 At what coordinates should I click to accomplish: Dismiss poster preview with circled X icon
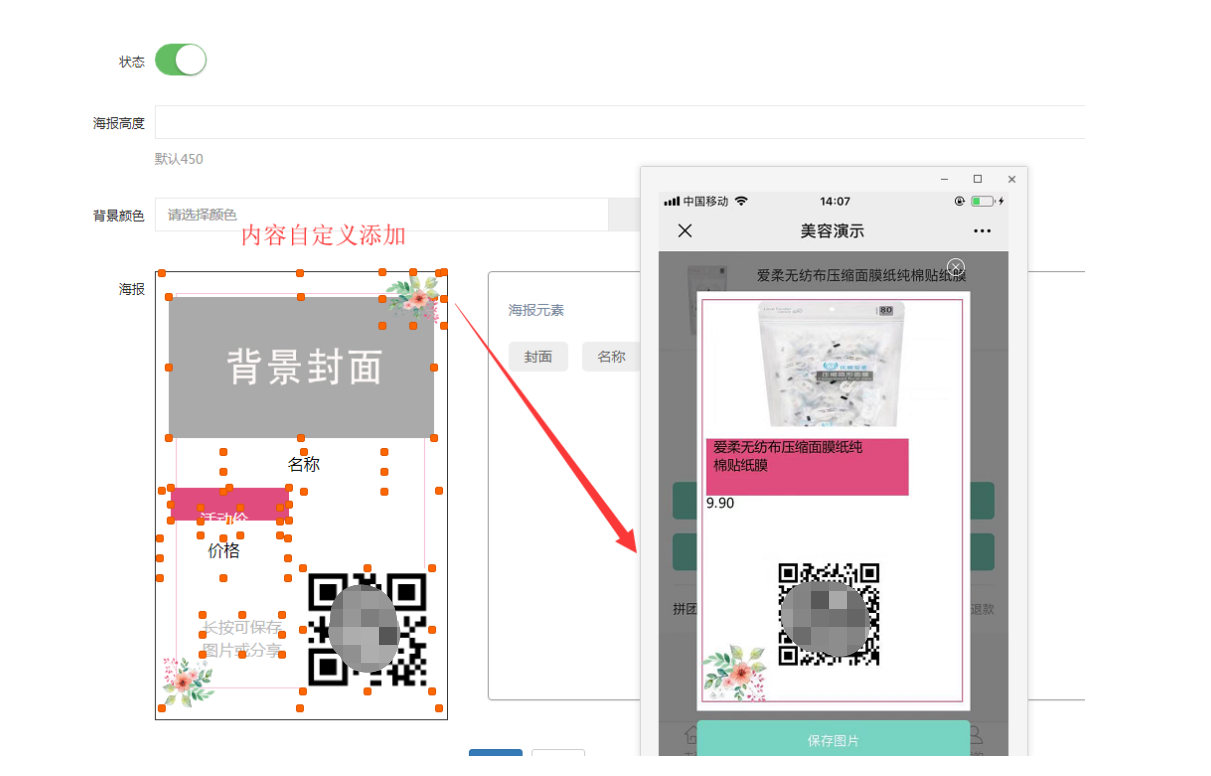click(956, 267)
